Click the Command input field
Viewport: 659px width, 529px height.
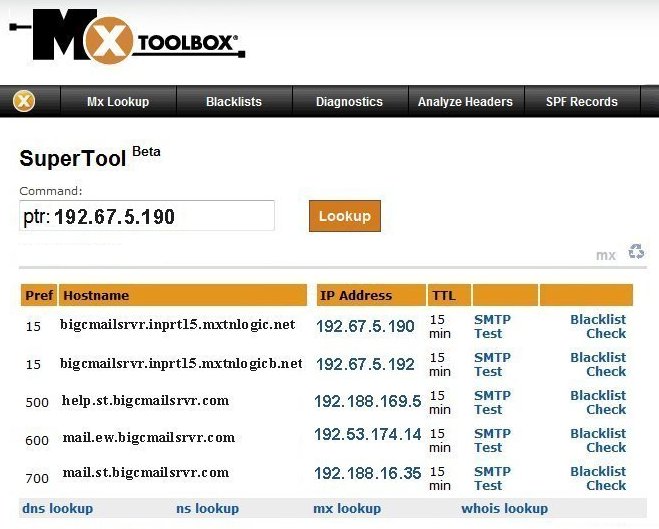147,216
